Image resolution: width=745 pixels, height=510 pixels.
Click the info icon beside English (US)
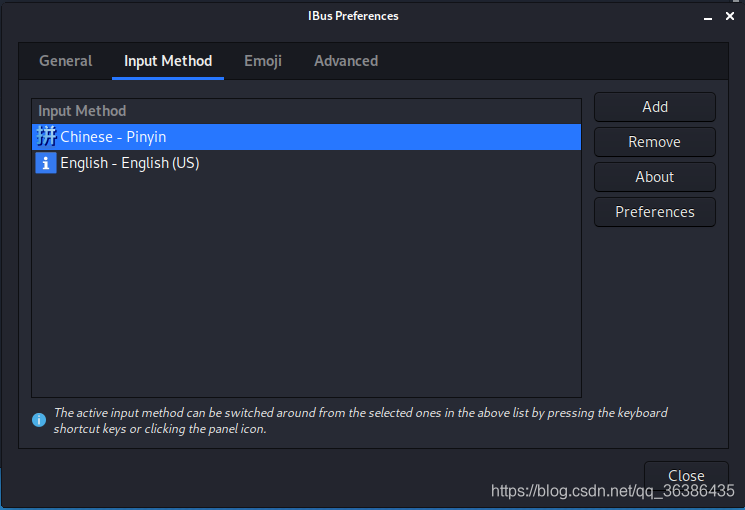click(46, 163)
